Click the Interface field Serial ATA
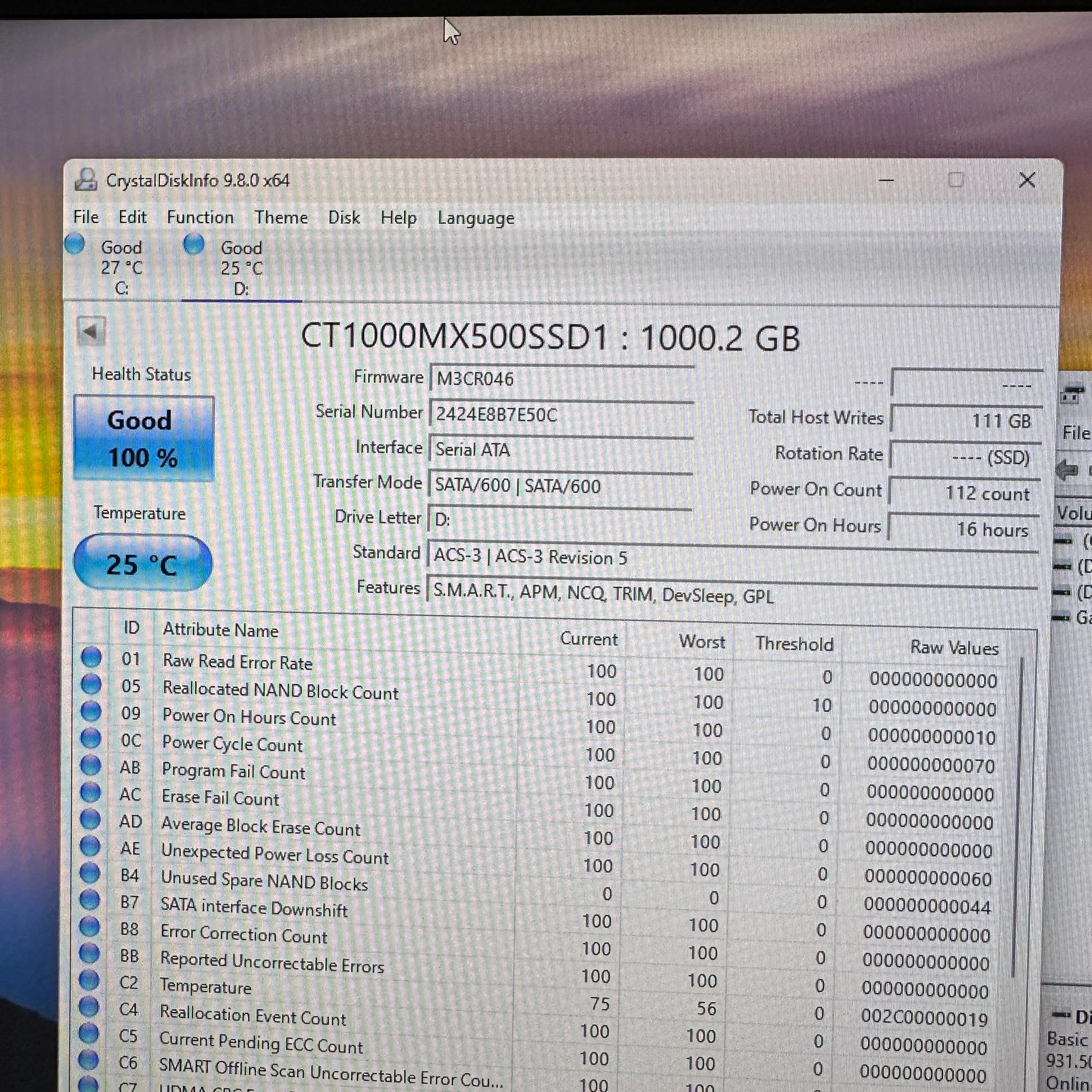Image resolution: width=1092 pixels, height=1092 pixels. pos(561,450)
